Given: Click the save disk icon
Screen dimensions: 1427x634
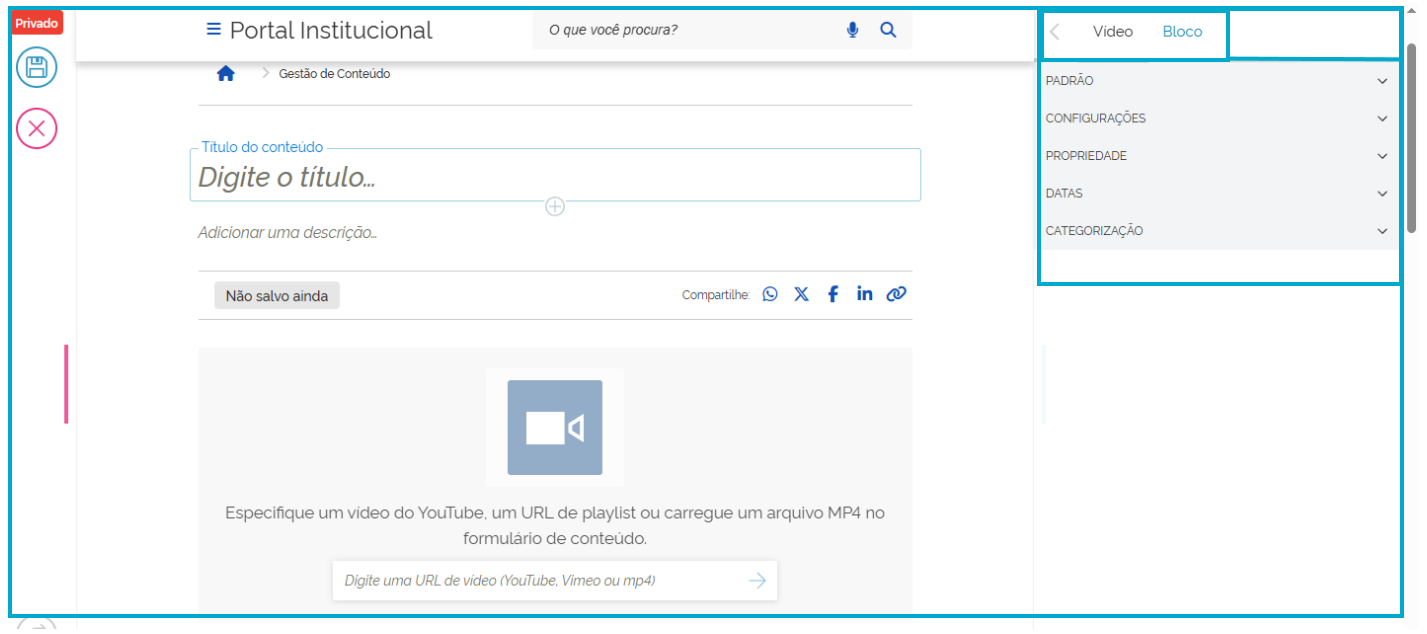Looking at the screenshot, I should pyautogui.click(x=37, y=68).
